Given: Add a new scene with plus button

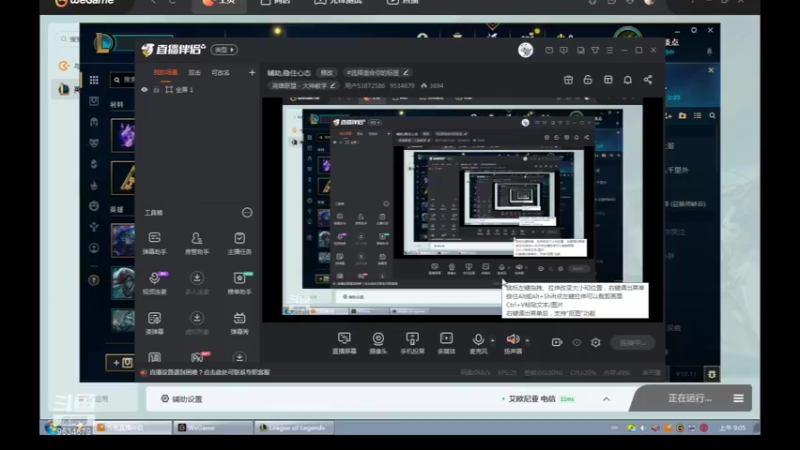Looking at the screenshot, I should pos(252,72).
